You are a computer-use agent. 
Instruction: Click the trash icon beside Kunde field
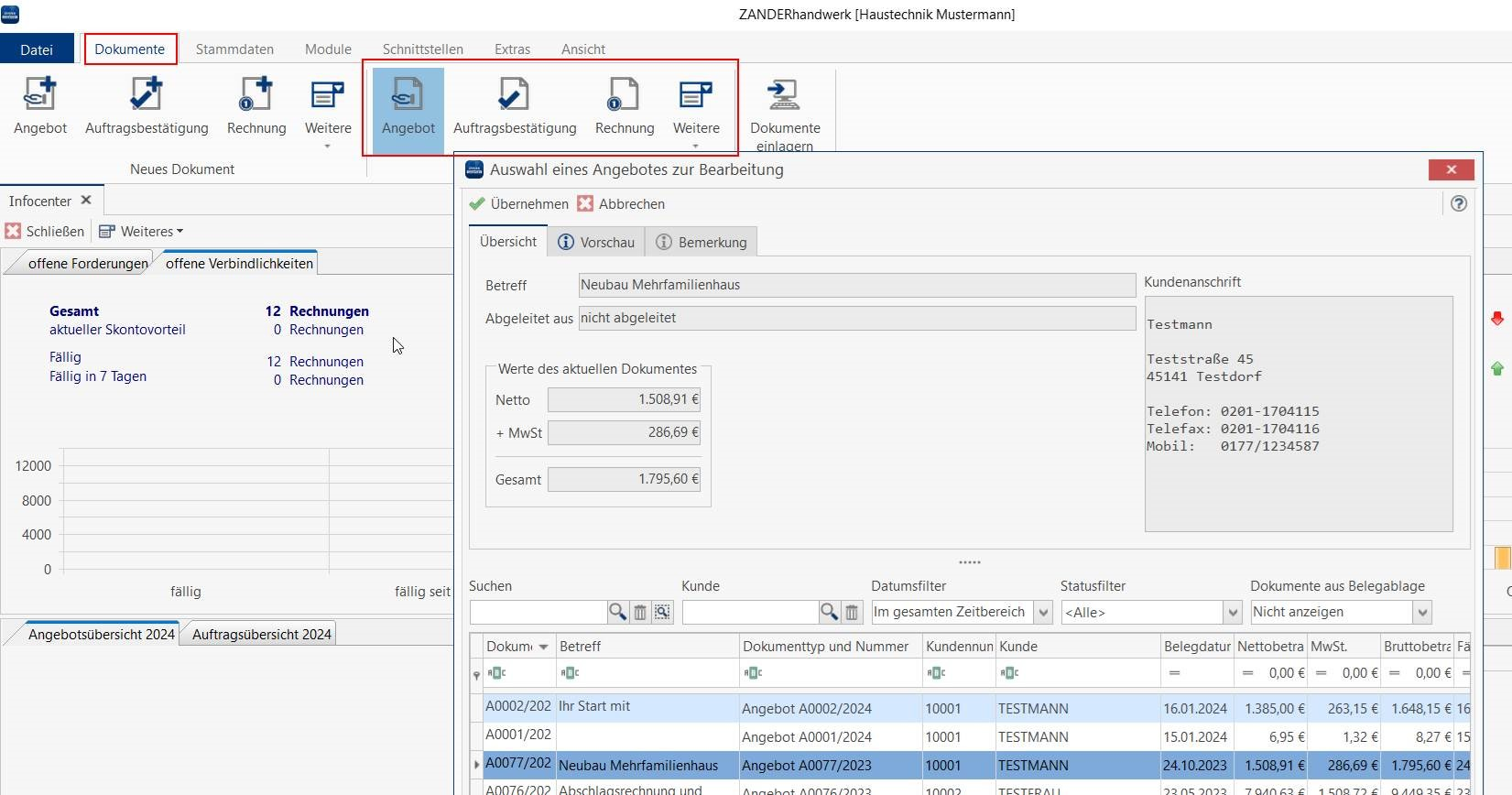click(852, 612)
